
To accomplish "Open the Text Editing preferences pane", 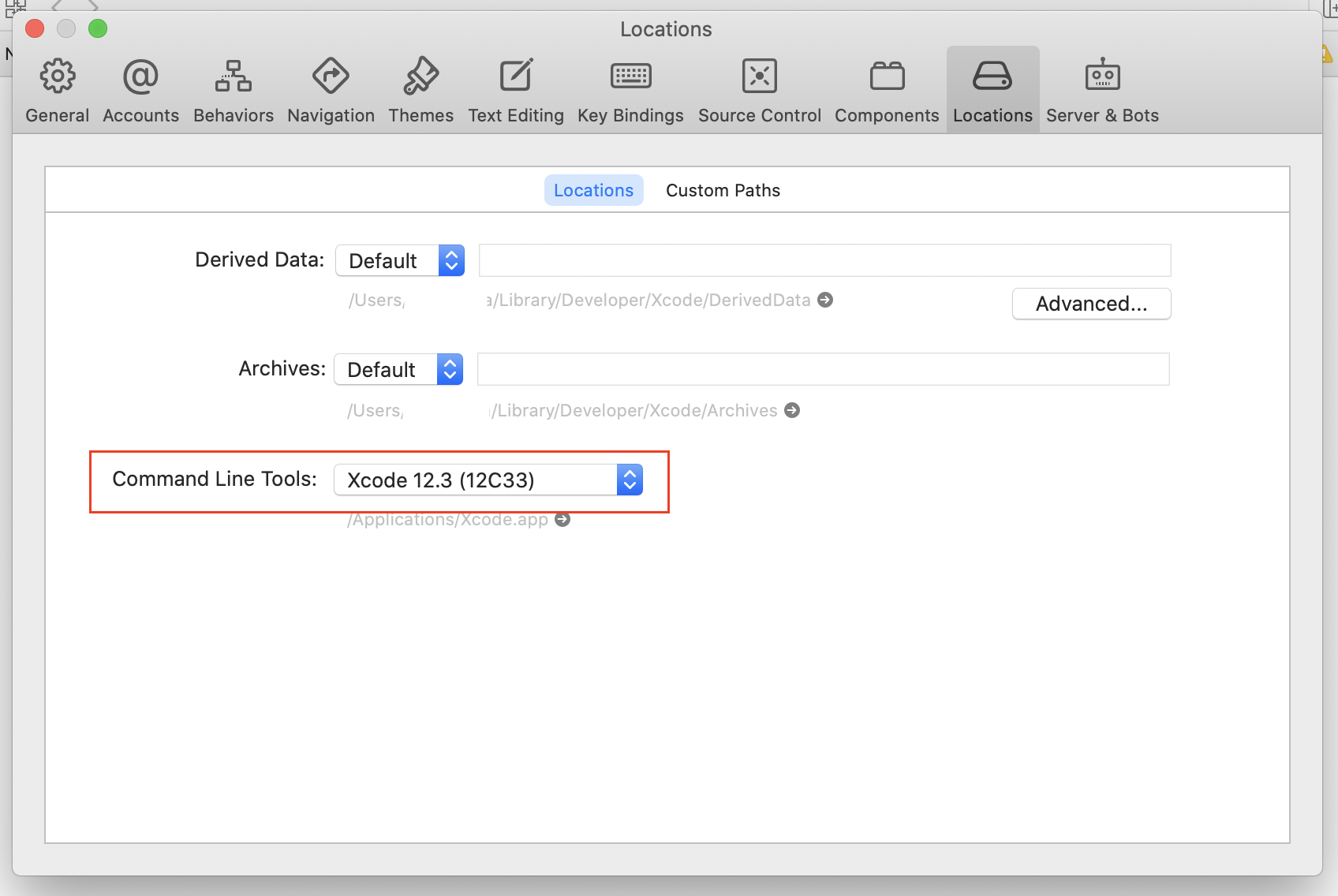I will click(x=516, y=90).
